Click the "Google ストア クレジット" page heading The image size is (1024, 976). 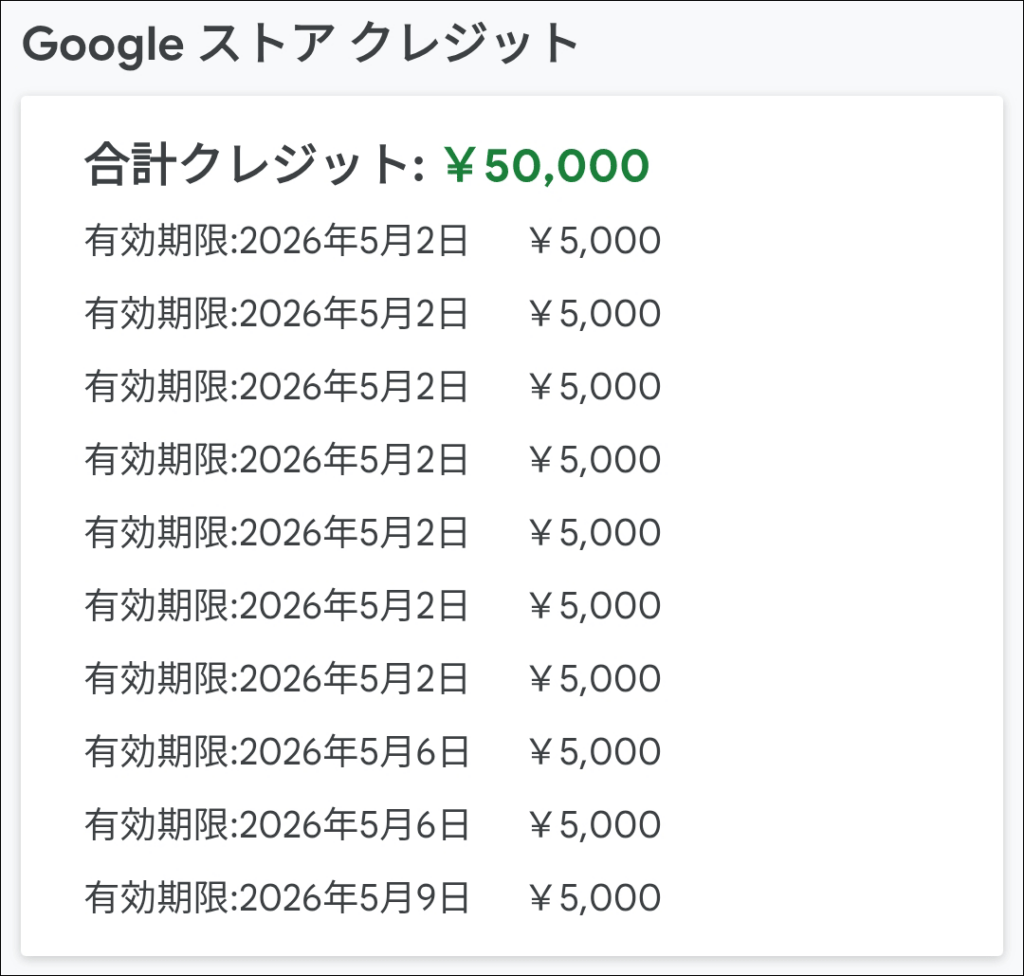click(x=301, y=45)
